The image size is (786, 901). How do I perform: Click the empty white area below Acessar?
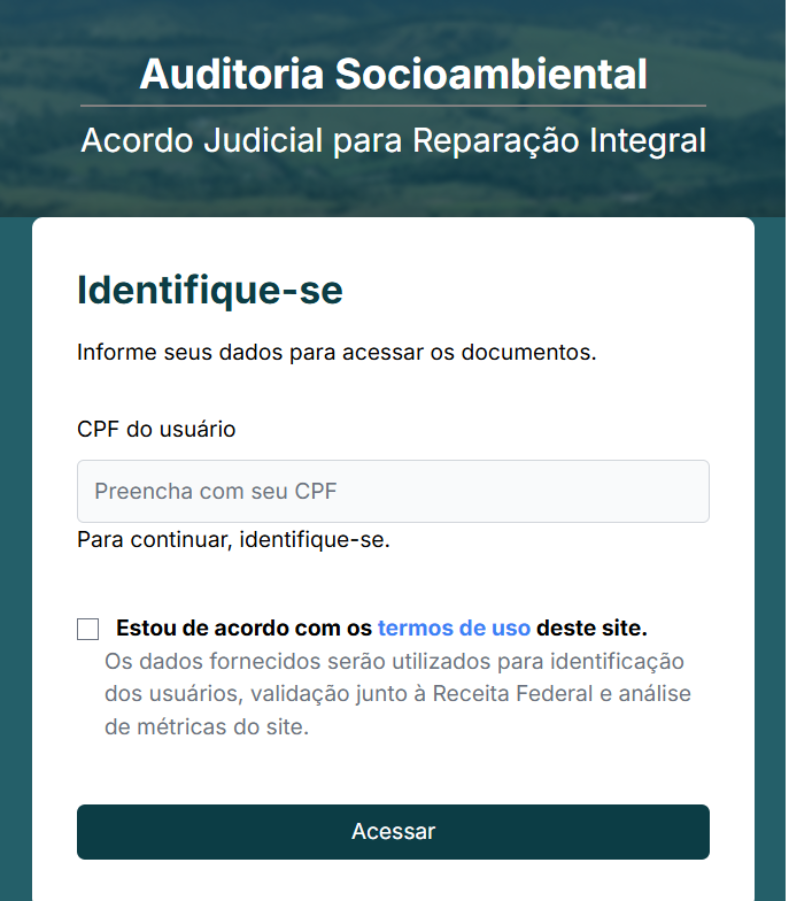point(393,884)
